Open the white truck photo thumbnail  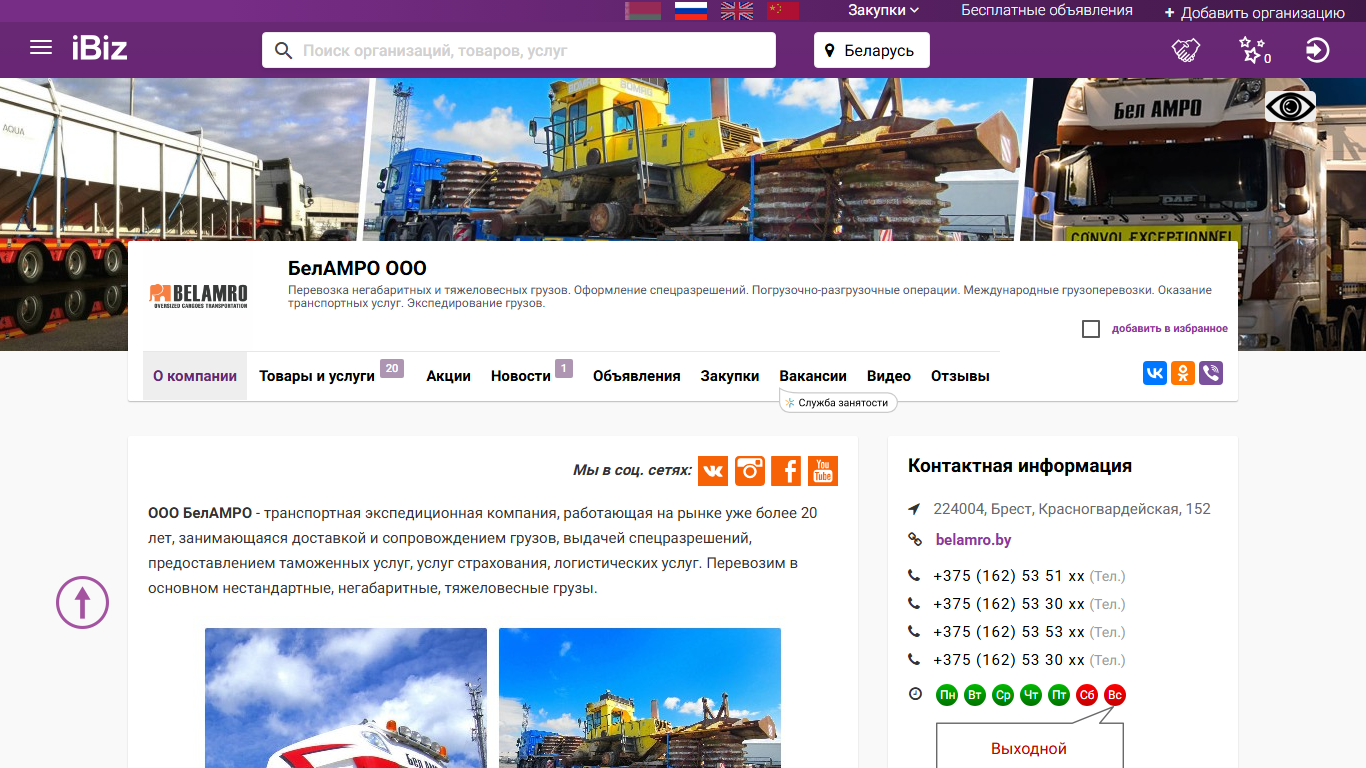(x=346, y=698)
